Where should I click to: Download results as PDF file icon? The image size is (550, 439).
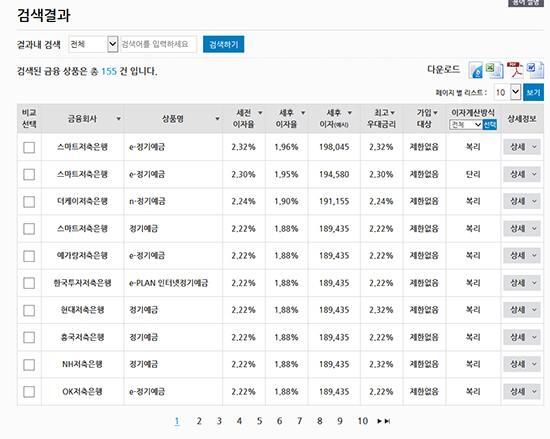pyautogui.click(x=515, y=70)
